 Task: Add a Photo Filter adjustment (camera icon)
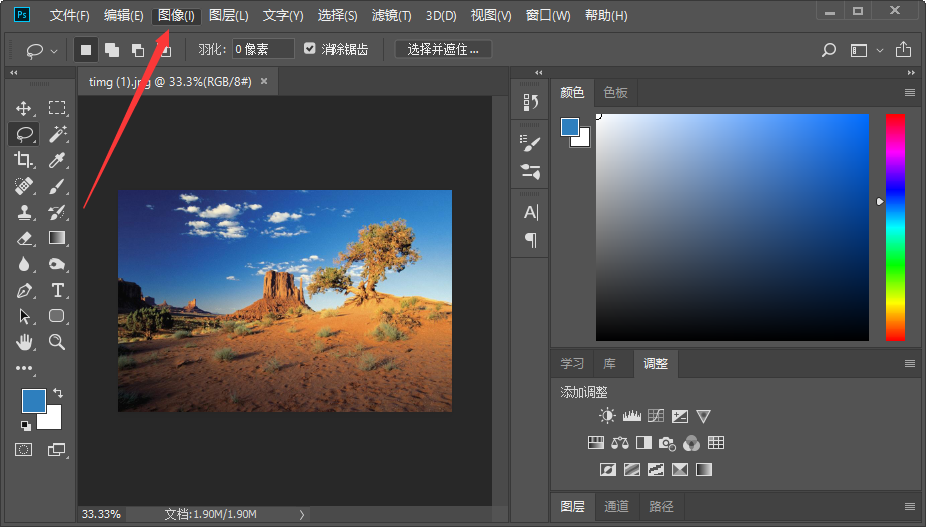[667, 443]
